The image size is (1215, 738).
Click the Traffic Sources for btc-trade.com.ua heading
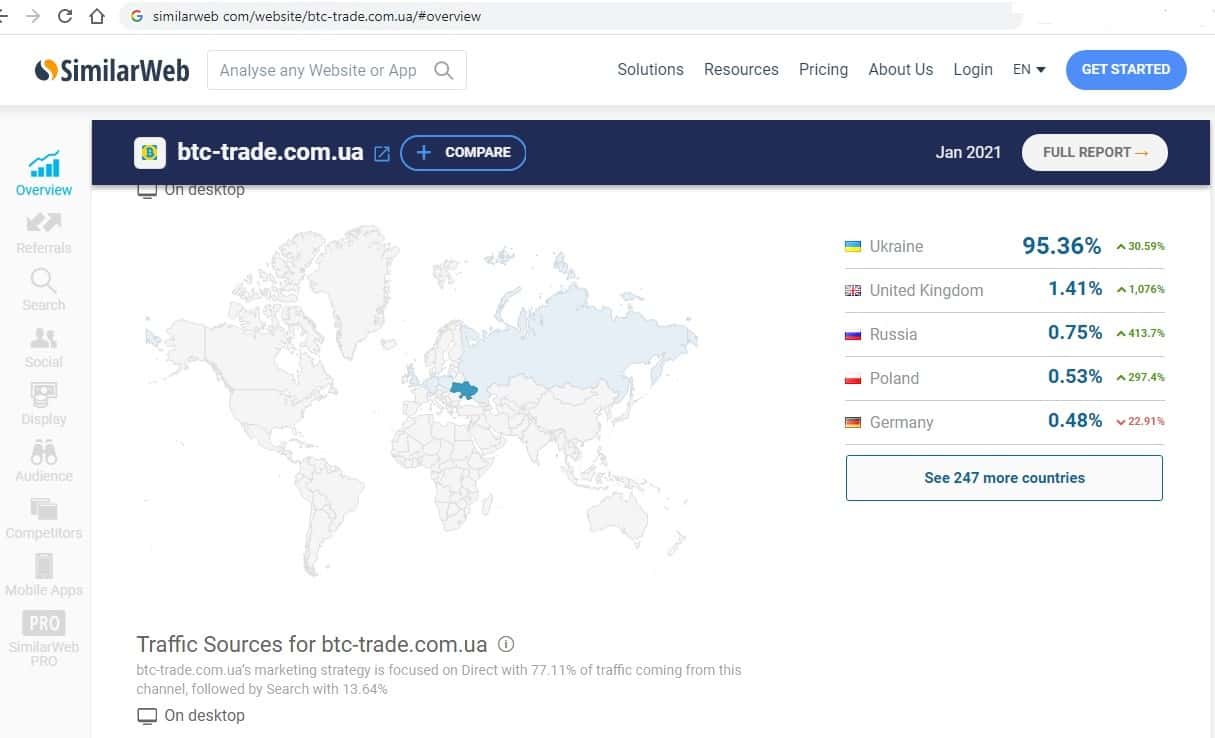(x=312, y=644)
